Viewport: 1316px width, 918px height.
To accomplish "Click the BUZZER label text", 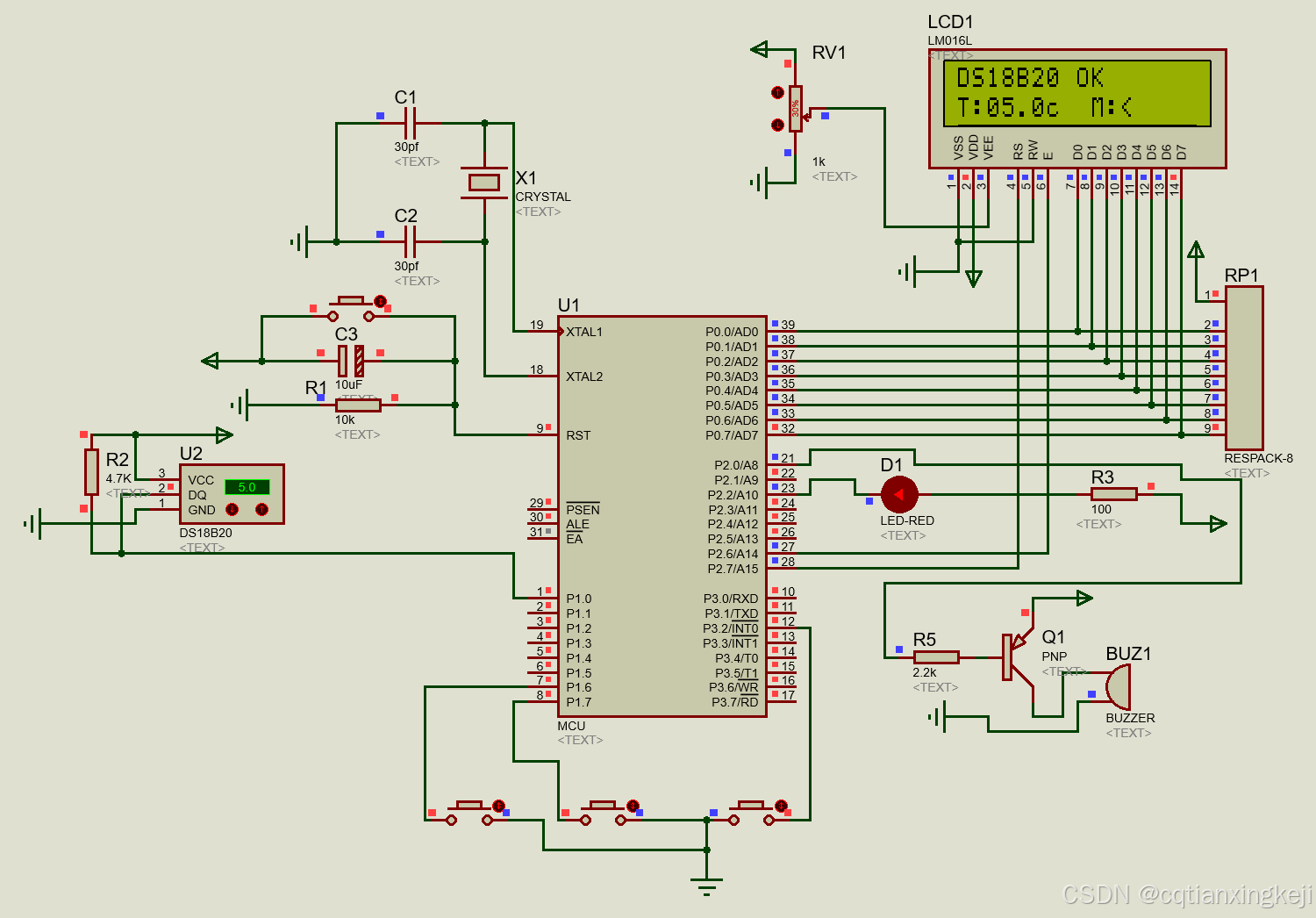I will [x=1130, y=718].
